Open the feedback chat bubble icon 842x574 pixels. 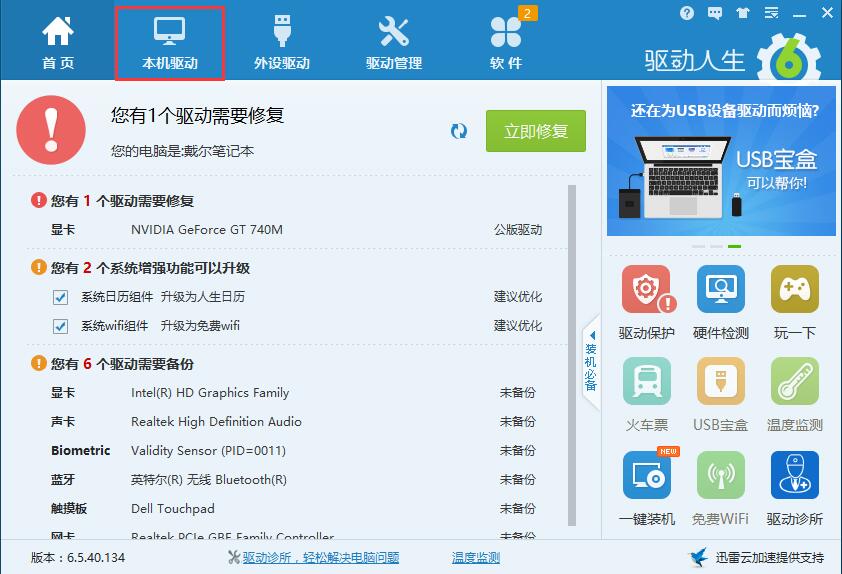[x=715, y=13]
